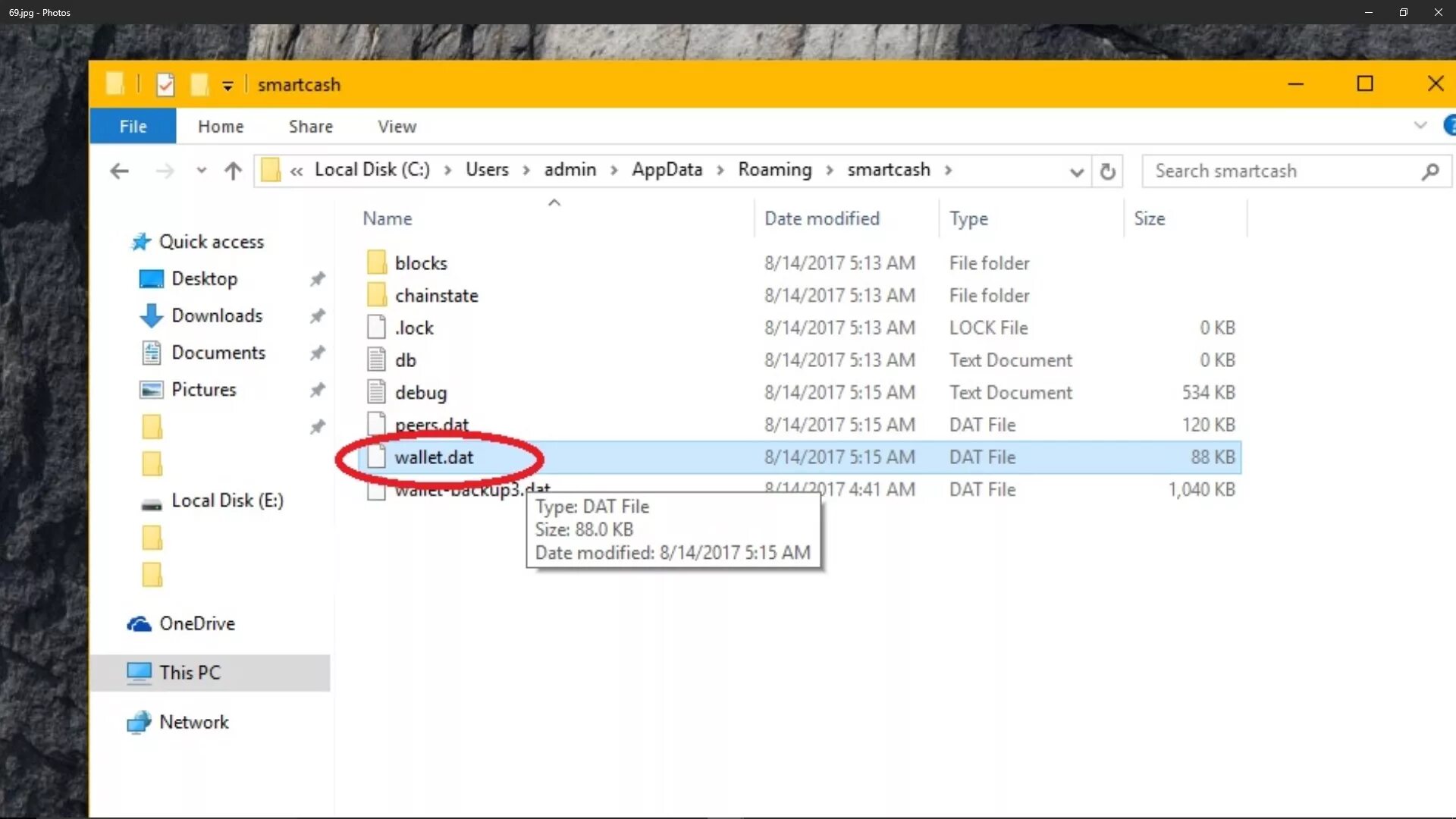Click the OneDrive cloud icon
Image resolution: width=1456 pixels, height=819 pixels.
(139, 624)
